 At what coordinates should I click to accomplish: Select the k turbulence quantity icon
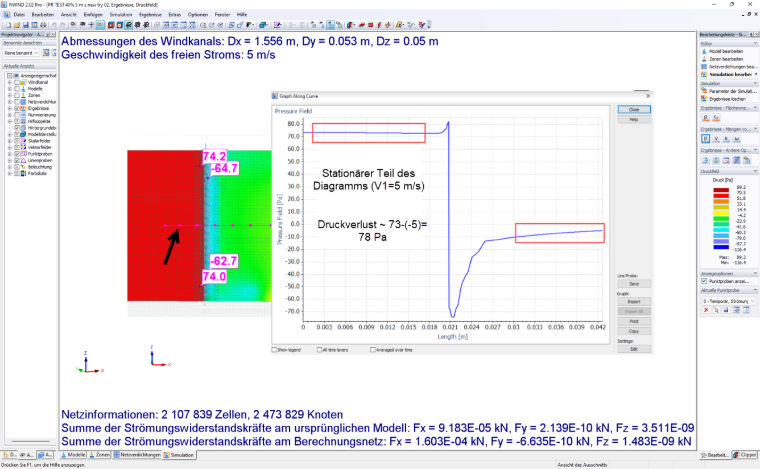(726, 139)
